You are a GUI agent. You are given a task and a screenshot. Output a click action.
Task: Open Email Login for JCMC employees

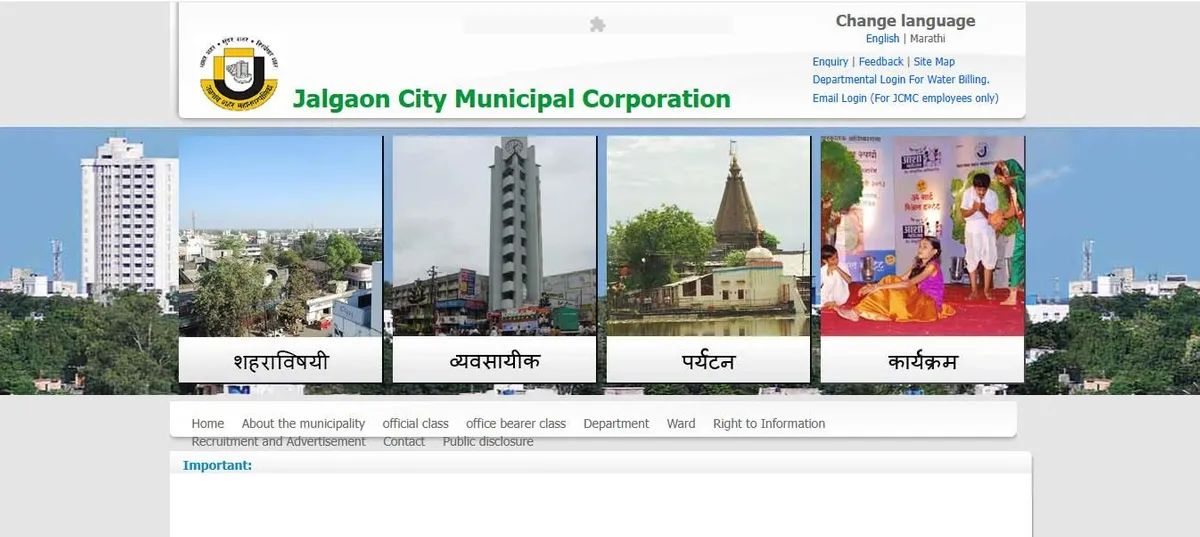[905, 98]
